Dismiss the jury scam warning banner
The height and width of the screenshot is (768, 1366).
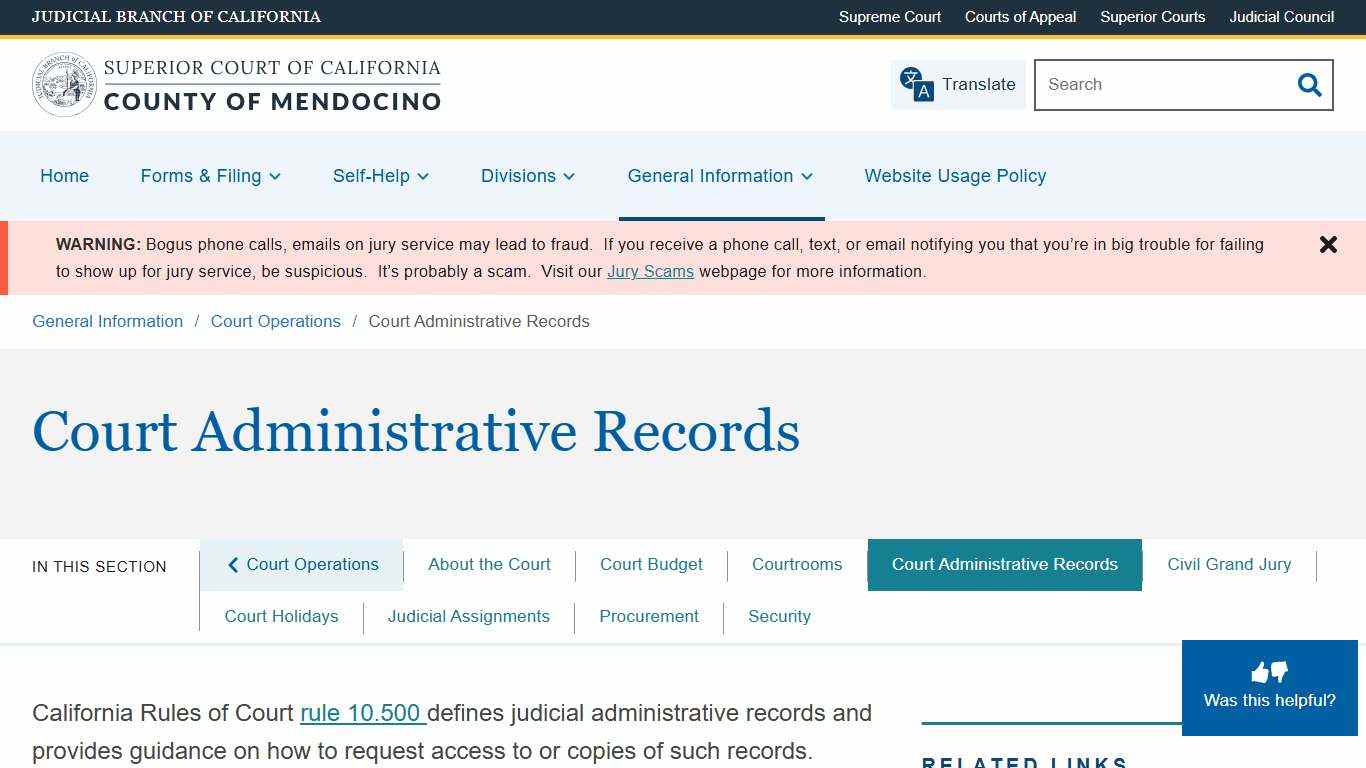(1328, 244)
